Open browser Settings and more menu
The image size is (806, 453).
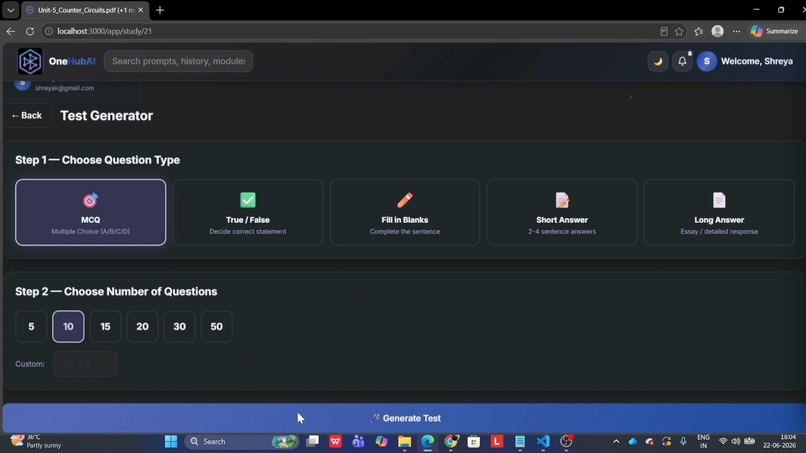click(x=737, y=31)
